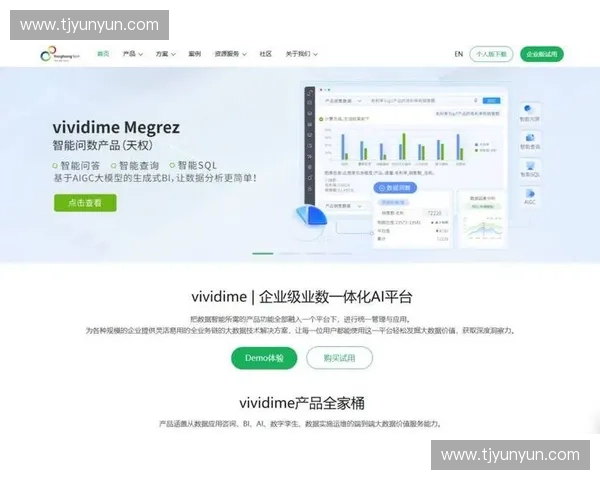The width and height of the screenshot is (600, 480).
Task: Expand the 资源服务 menu
Action: [230, 54]
